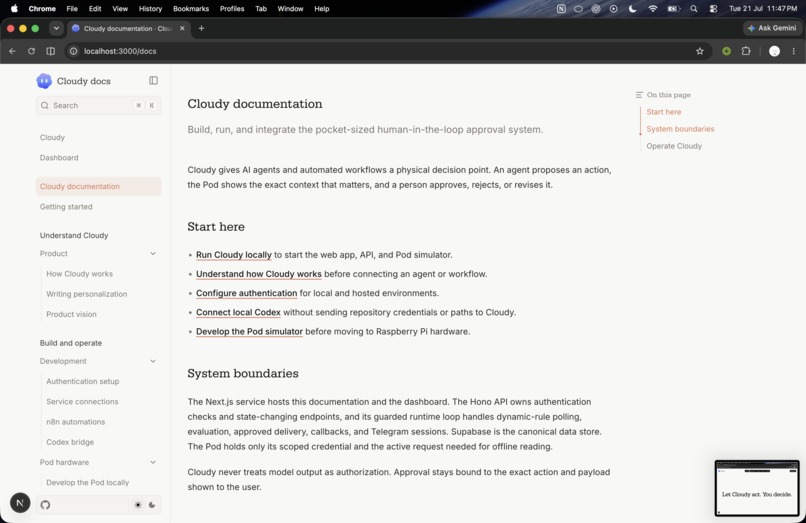The width and height of the screenshot is (806, 523).
Task: Click the Cloudy docs logo
Action: pos(44,81)
